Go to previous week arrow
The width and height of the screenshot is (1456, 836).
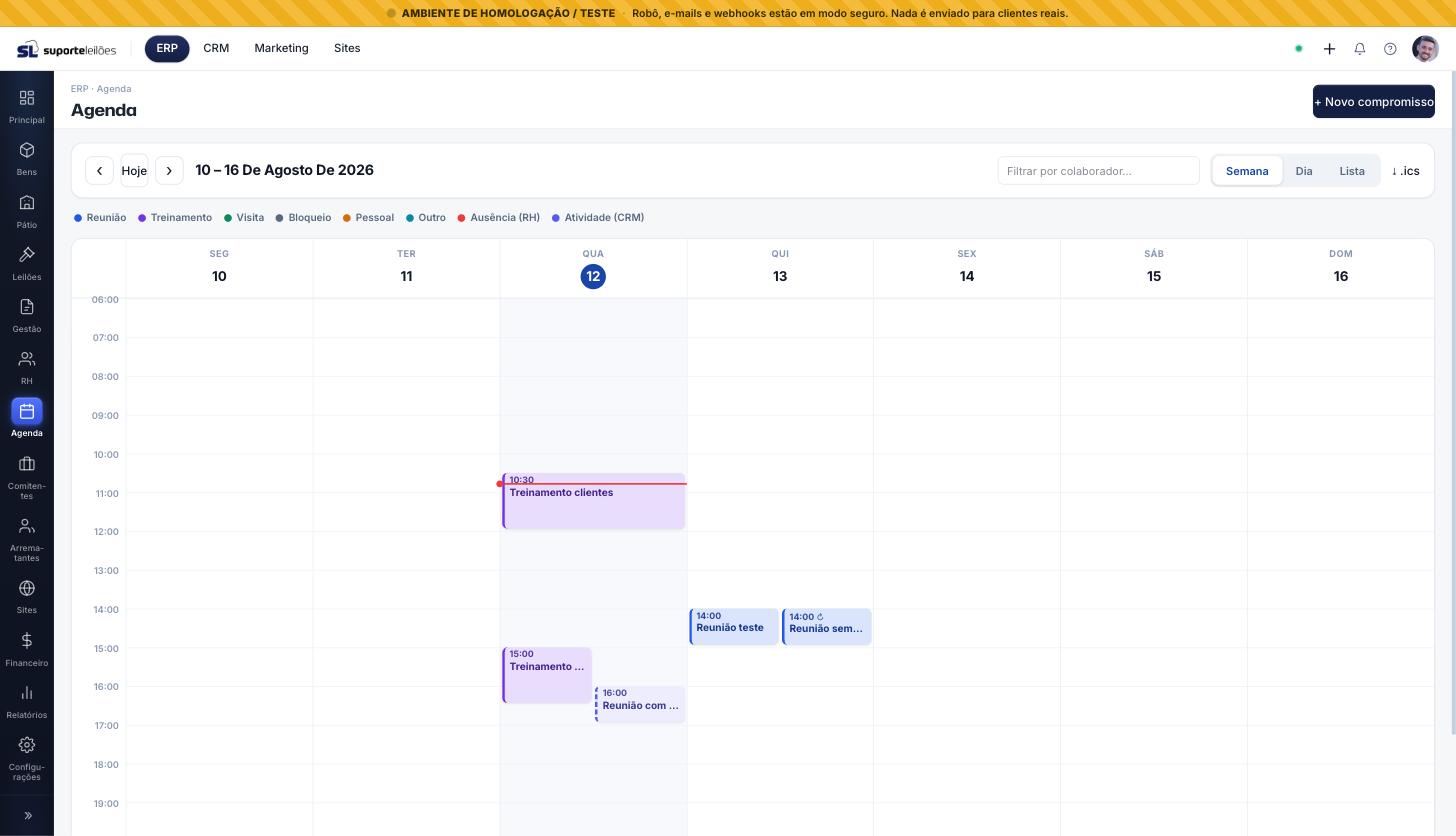coord(99,171)
